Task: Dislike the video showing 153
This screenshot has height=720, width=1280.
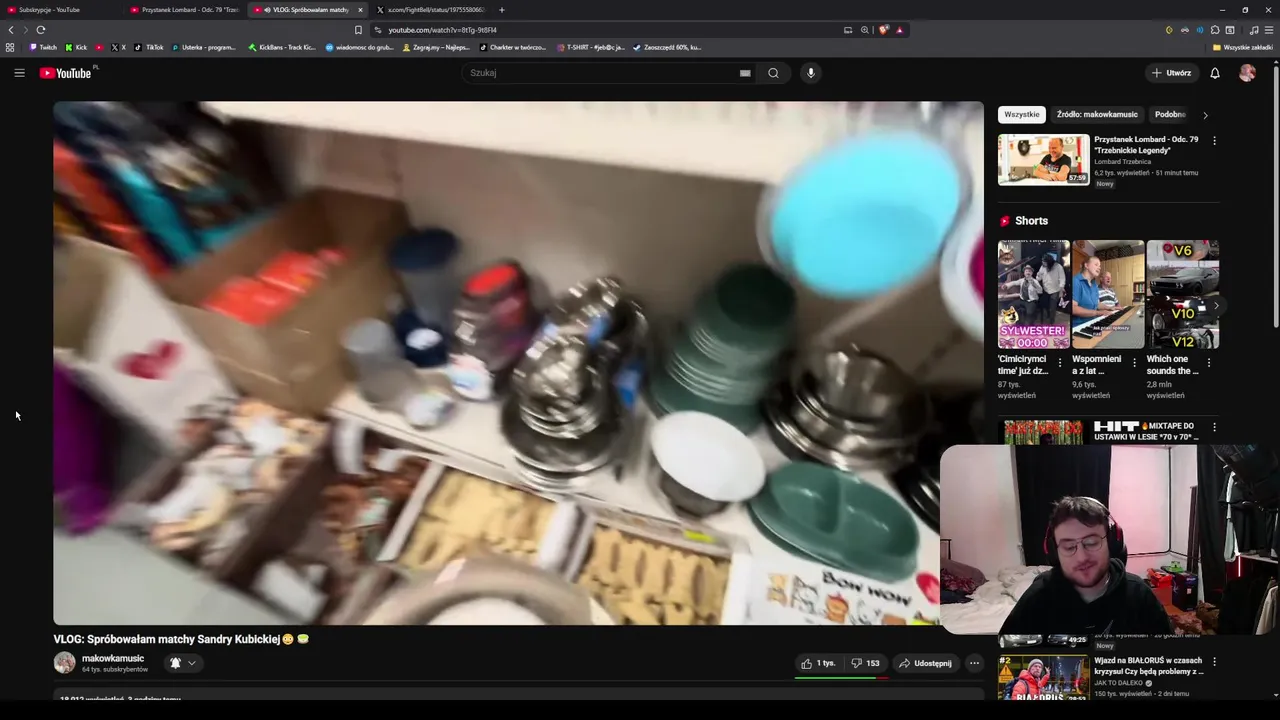Action: [x=865, y=663]
